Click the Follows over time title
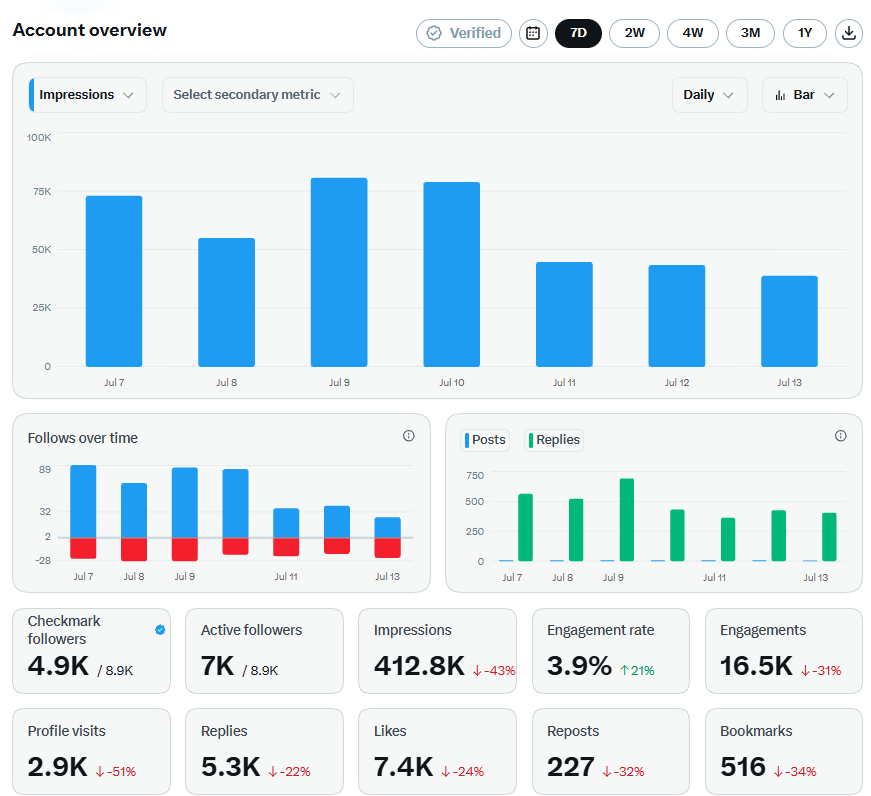 [83, 438]
